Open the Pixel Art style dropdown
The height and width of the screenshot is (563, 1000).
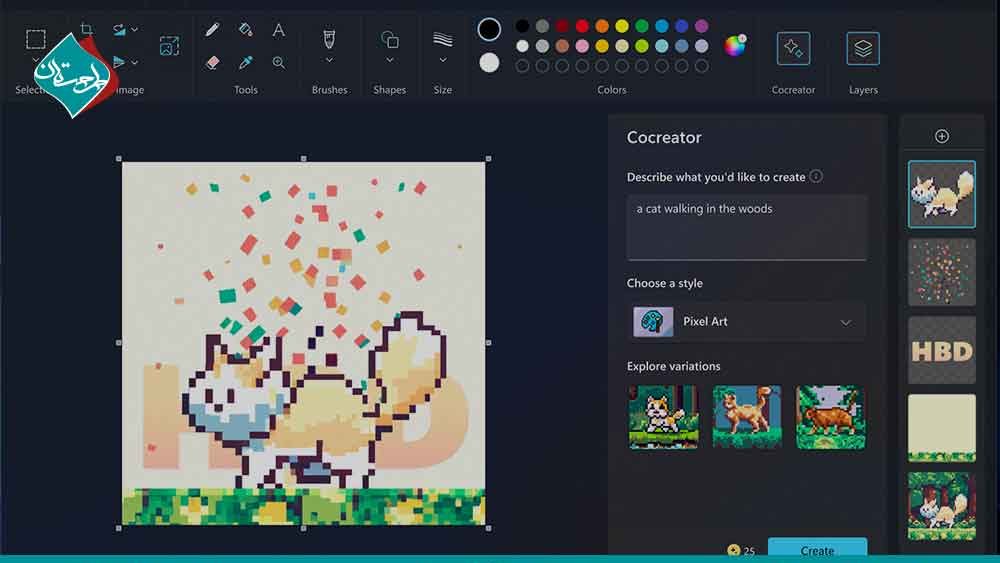[x=746, y=321]
